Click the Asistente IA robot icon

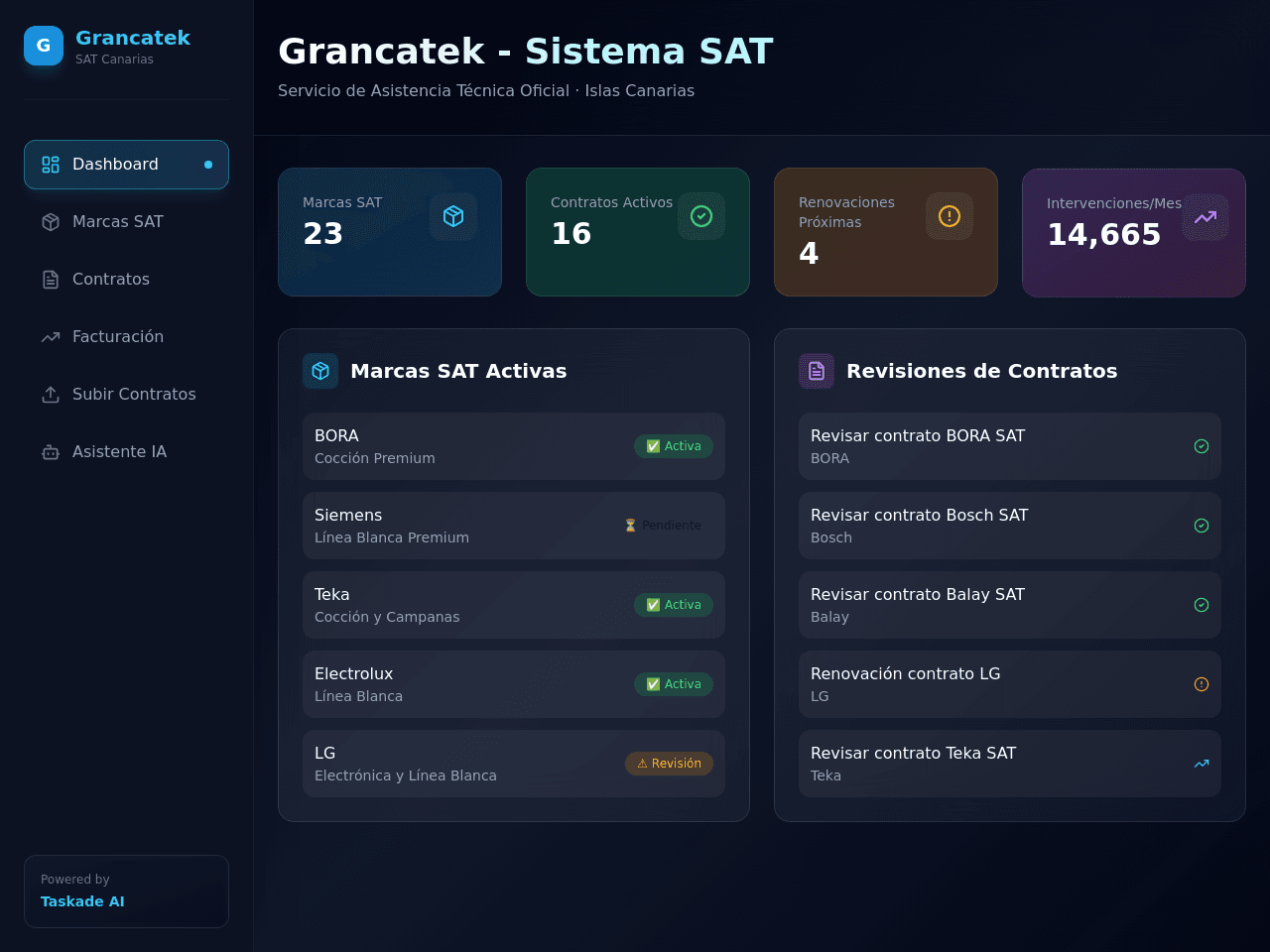pyautogui.click(x=51, y=452)
